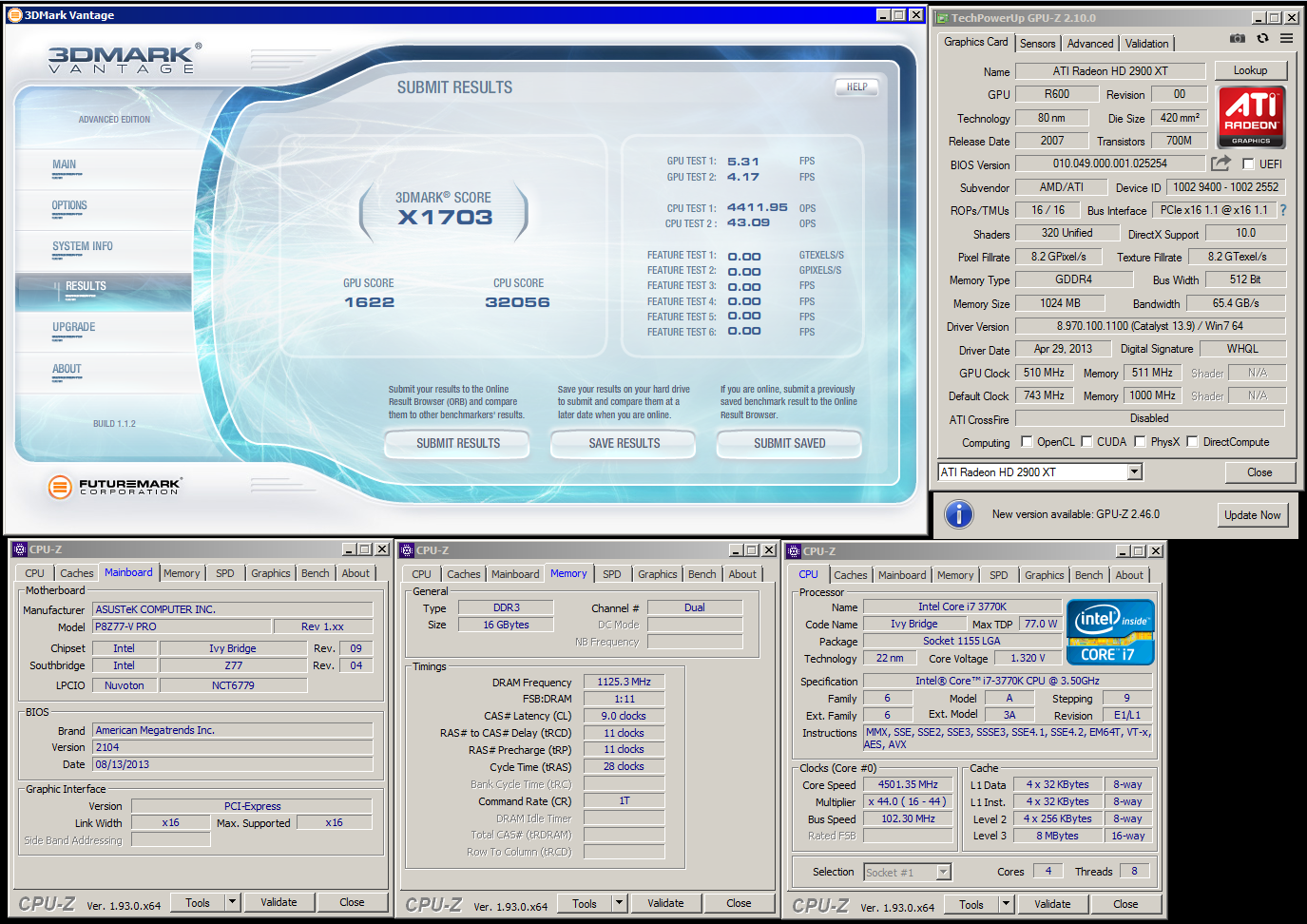
Task: Take a GPU-Z screenshot with camera icon
Action: coord(1237,39)
